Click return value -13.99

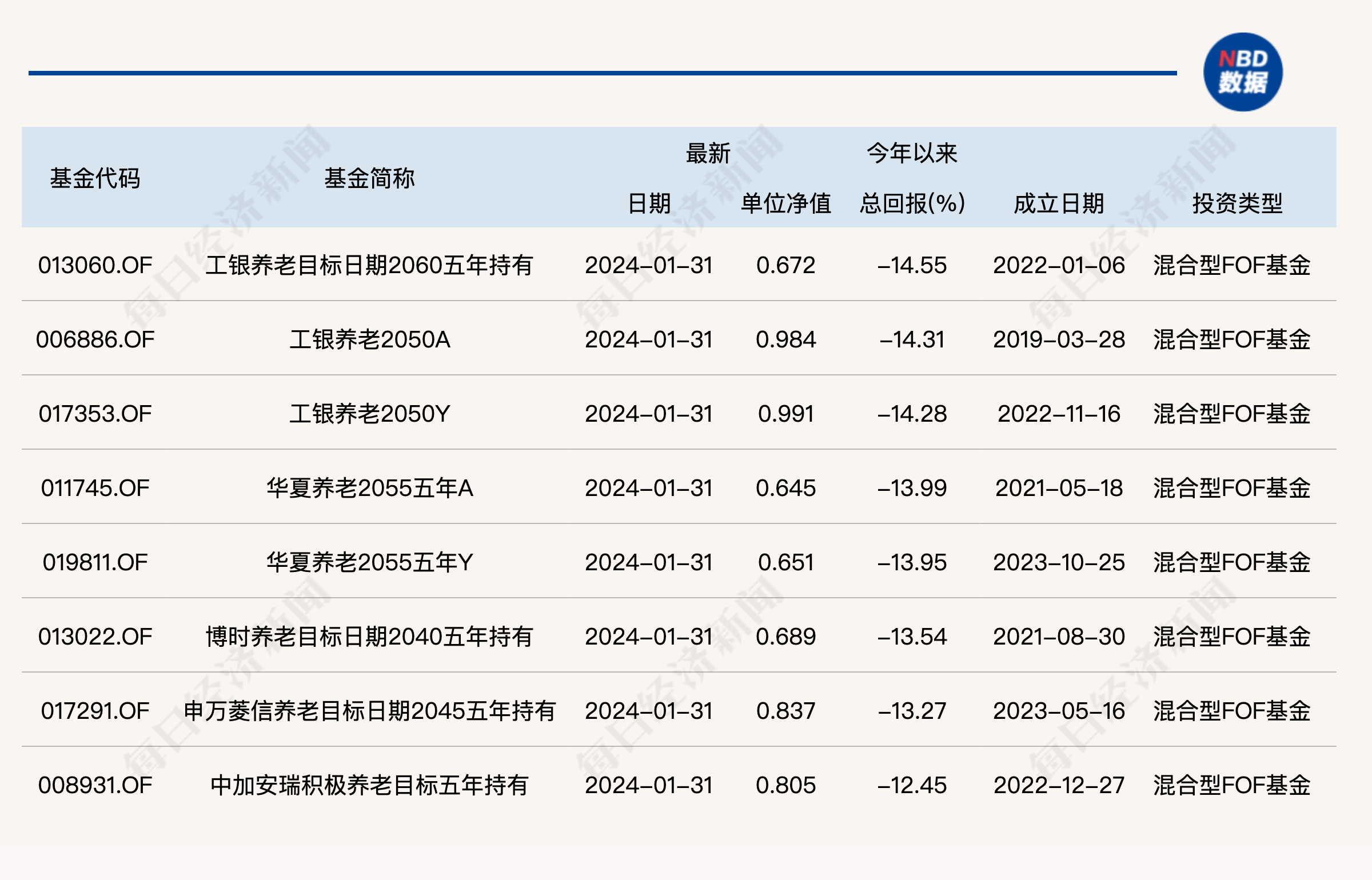(x=912, y=488)
